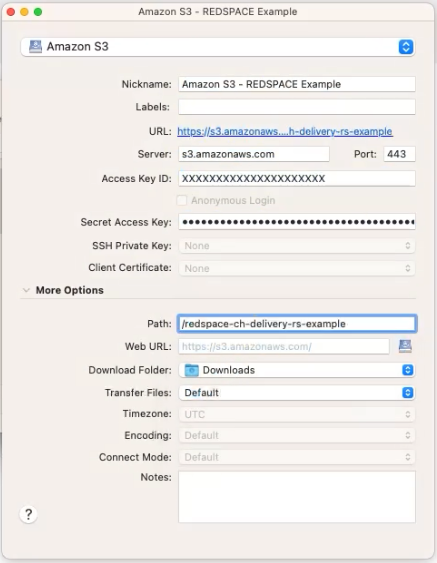Click the Secret Access Key field
The width and height of the screenshot is (437, 563).
pos(297,222)
